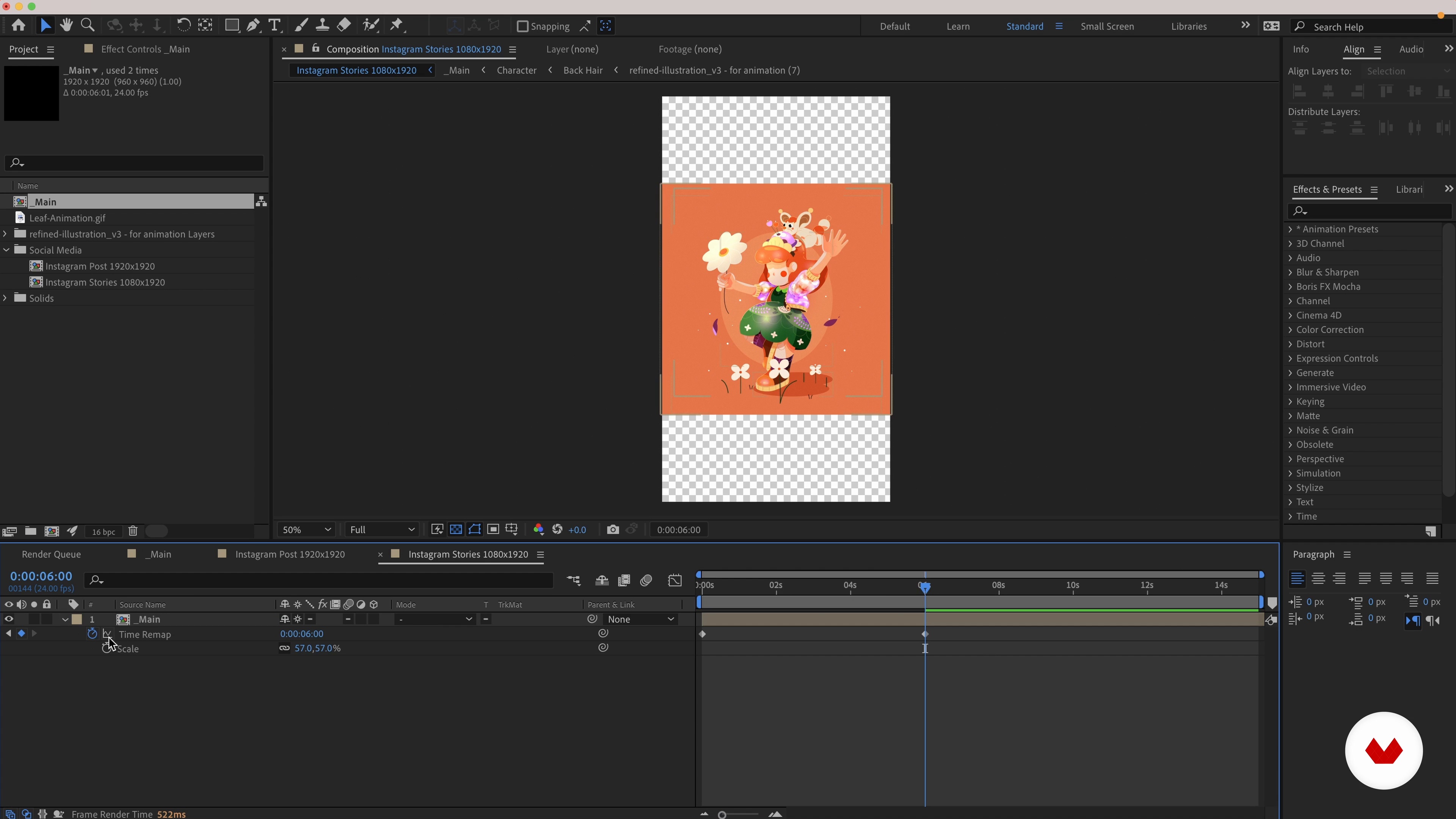Select the Selection arrow tool
Viewport: 1456px width, 819px height.
click(46, 25)
